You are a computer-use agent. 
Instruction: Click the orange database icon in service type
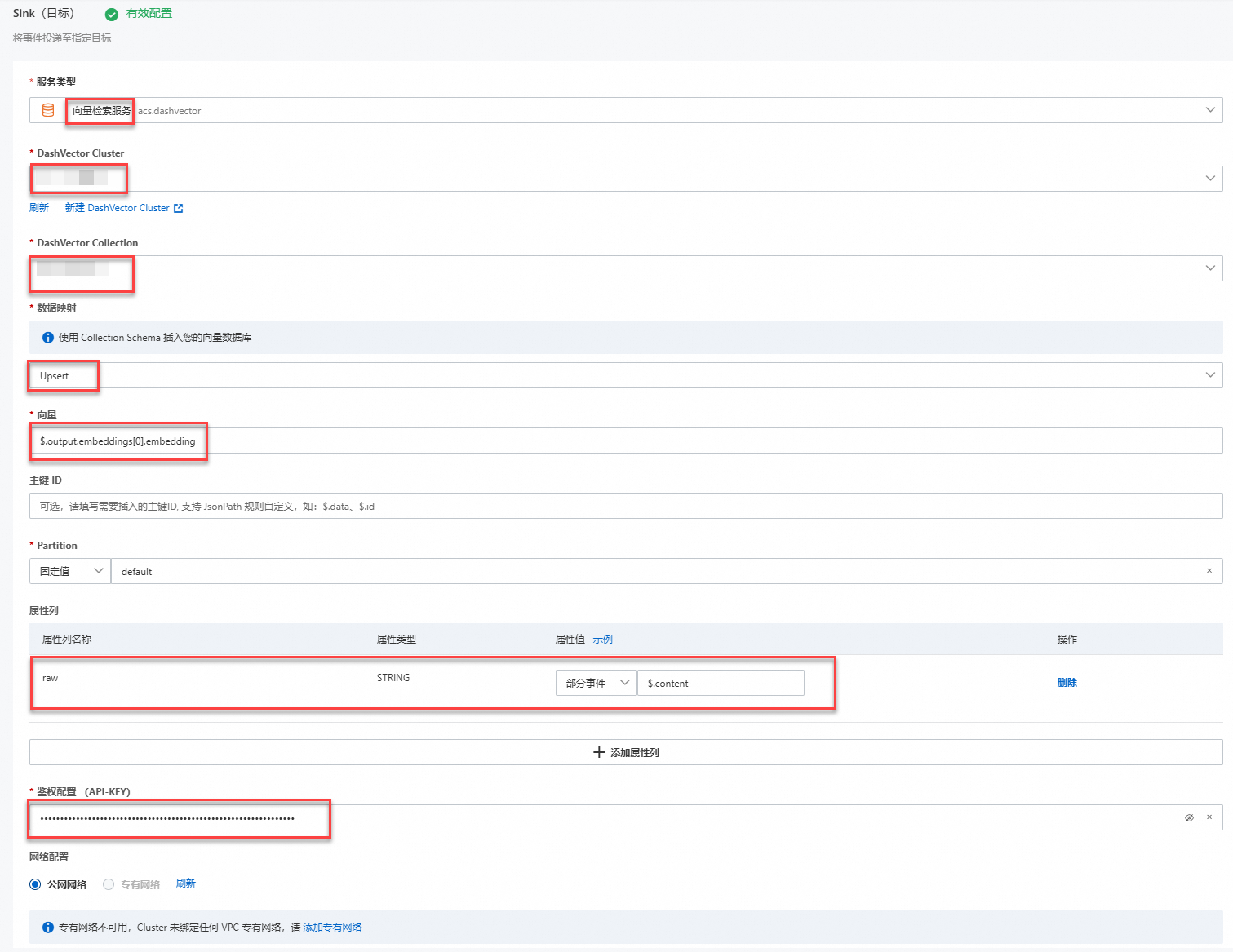48,110
